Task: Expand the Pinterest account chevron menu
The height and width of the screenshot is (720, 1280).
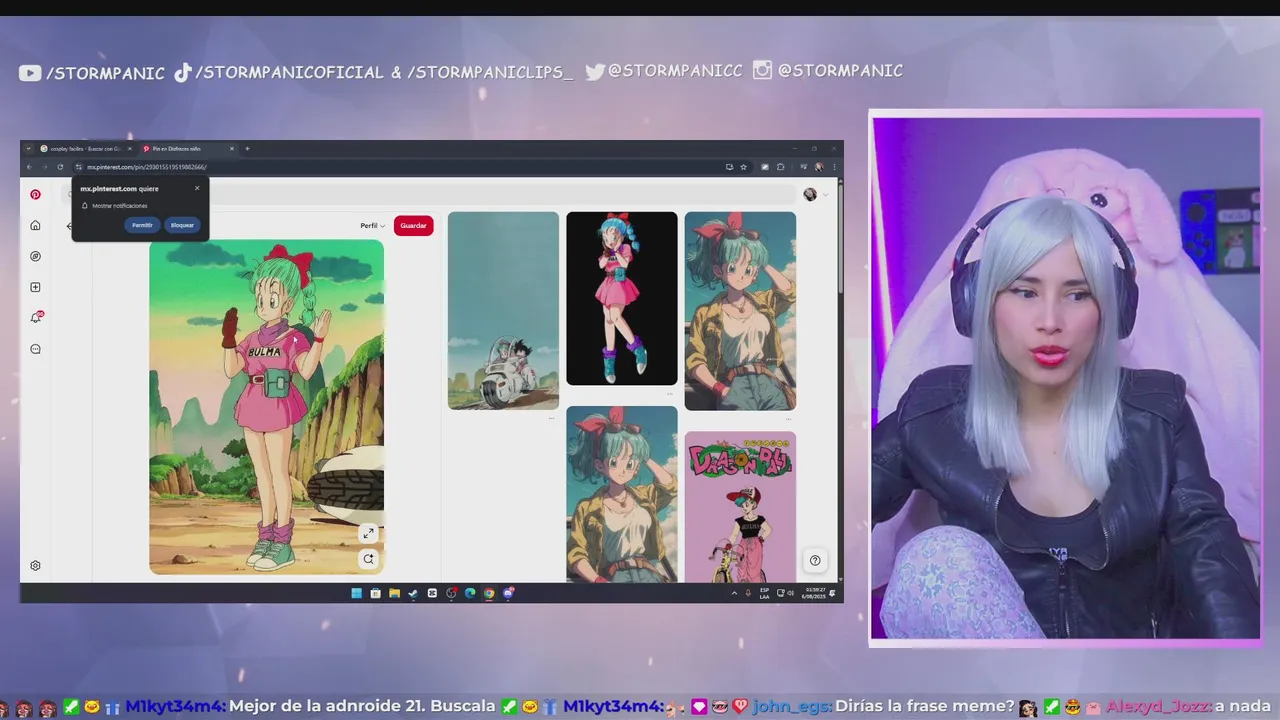Action: click(825, 195)
